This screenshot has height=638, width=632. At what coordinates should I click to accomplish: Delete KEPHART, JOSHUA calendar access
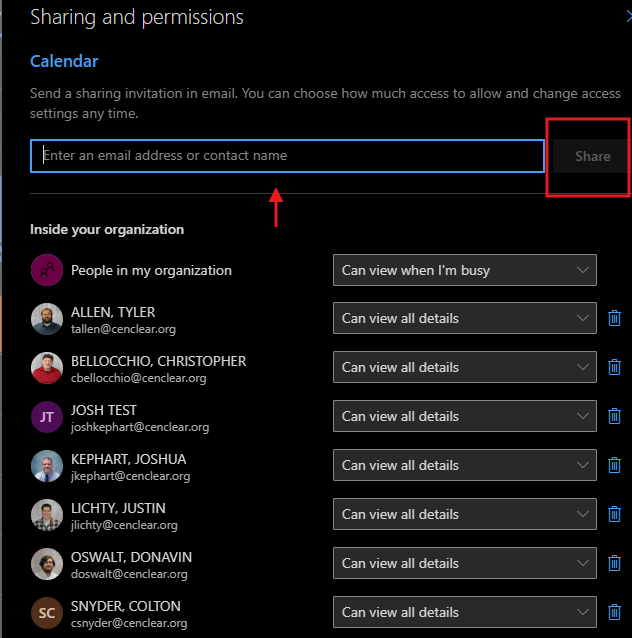coord(614,466)
